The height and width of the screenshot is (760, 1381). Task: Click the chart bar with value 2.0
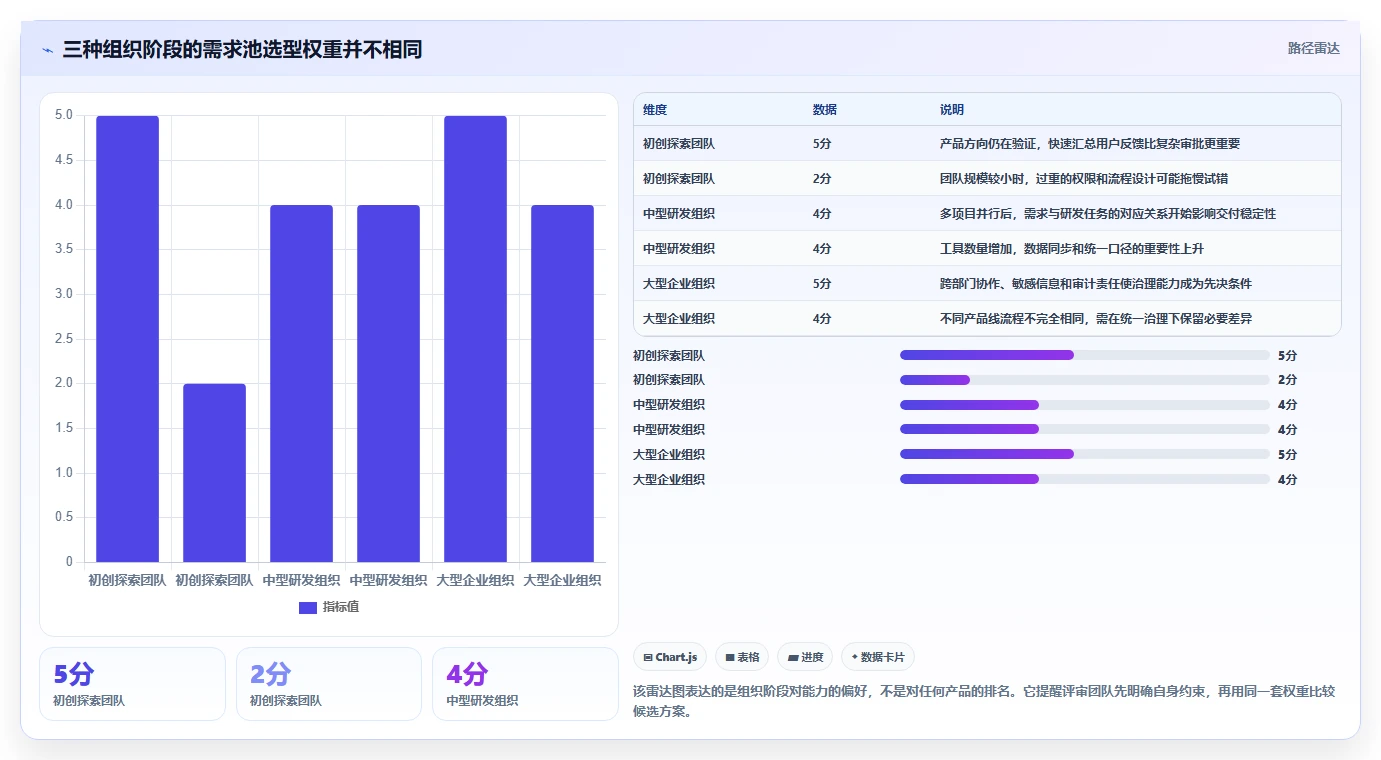coord(214,472)
